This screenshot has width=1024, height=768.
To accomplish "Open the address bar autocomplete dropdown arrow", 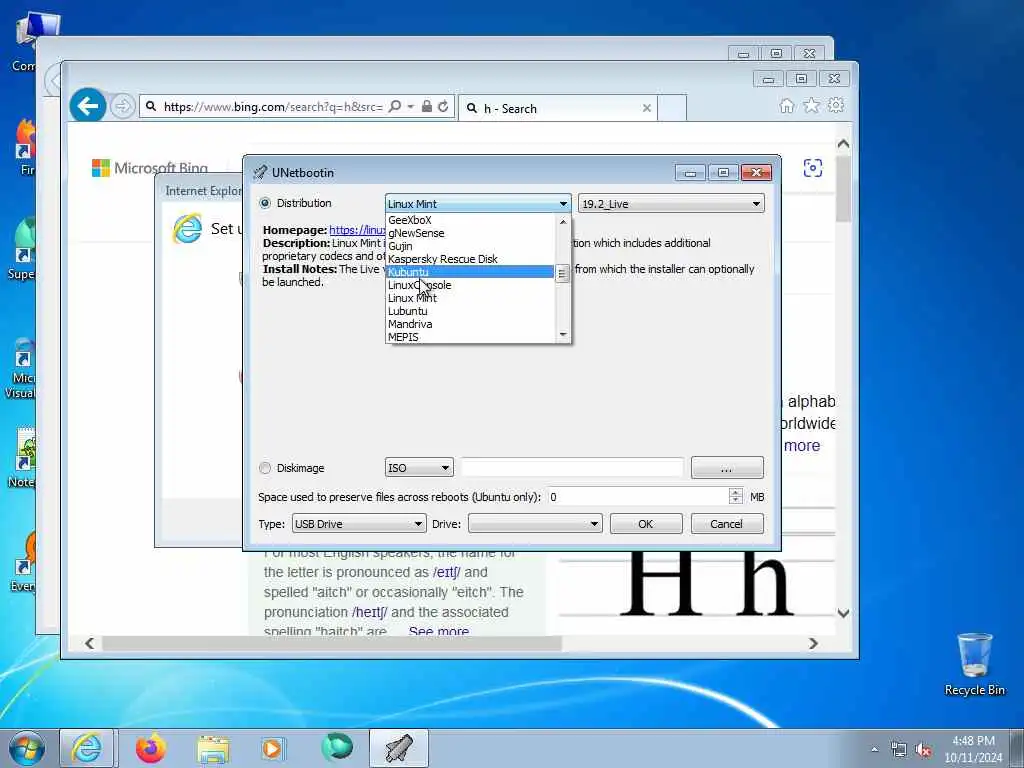I will (x=411, y=106).
